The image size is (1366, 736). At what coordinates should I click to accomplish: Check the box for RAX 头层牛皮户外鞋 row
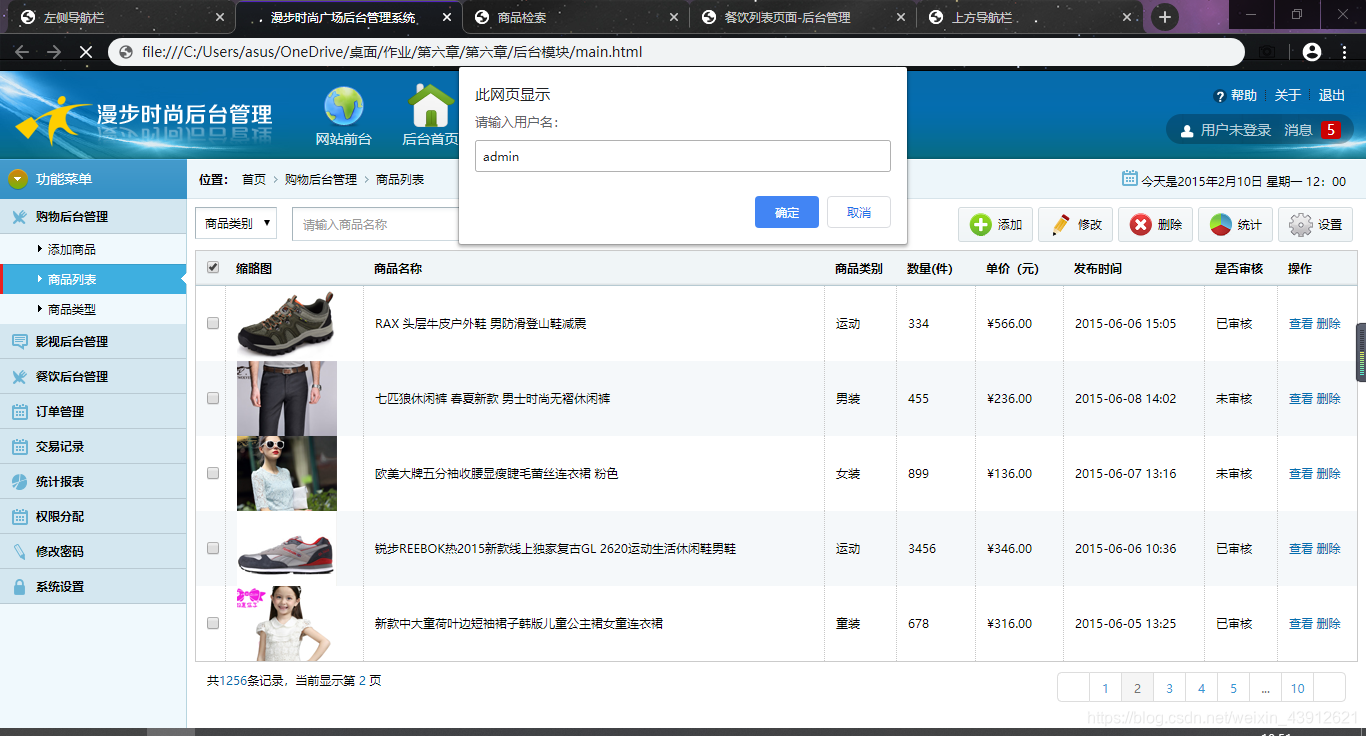[x=212, y=323]
